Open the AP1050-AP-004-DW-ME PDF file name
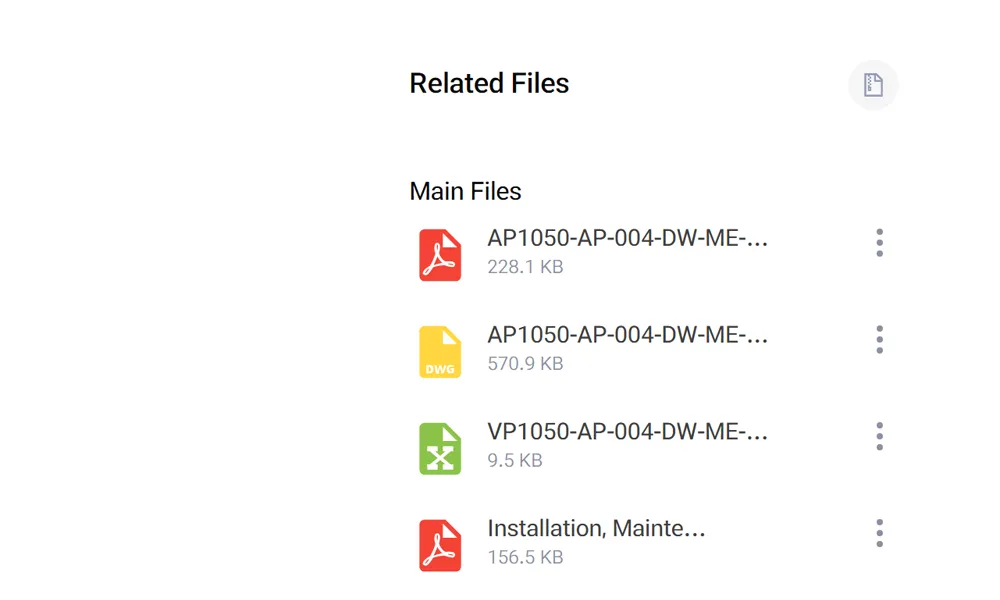1000x600 pixels. (x=627, y=239)
